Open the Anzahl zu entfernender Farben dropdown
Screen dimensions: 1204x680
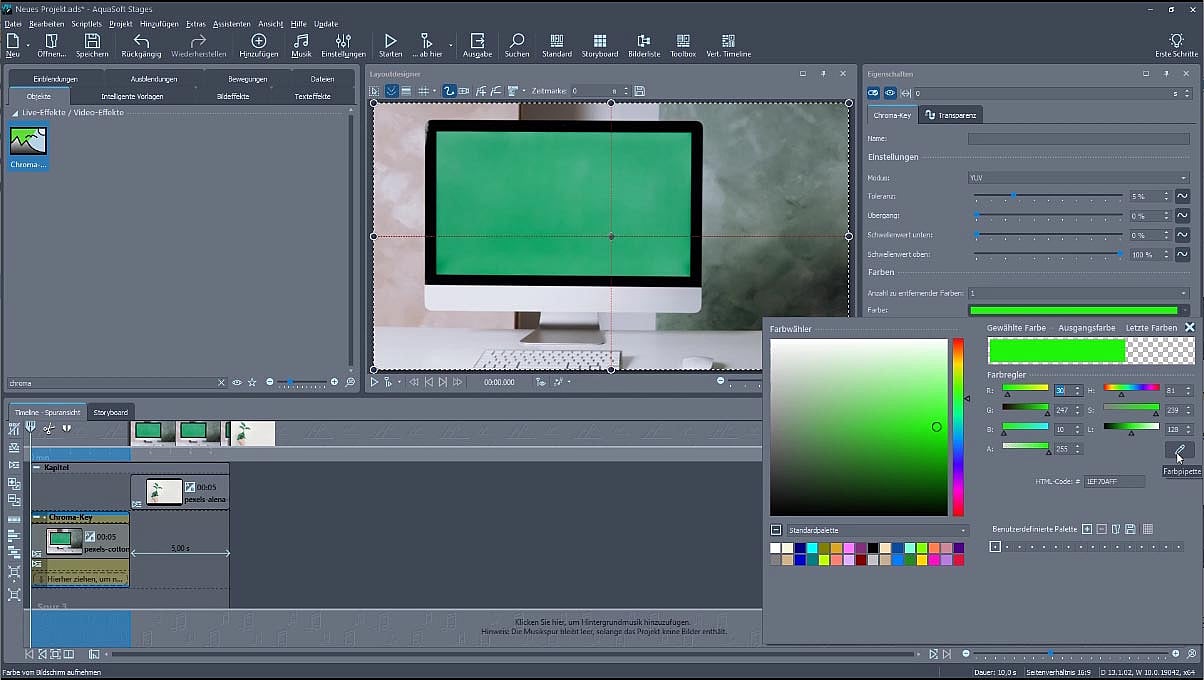click(1077, 293)
